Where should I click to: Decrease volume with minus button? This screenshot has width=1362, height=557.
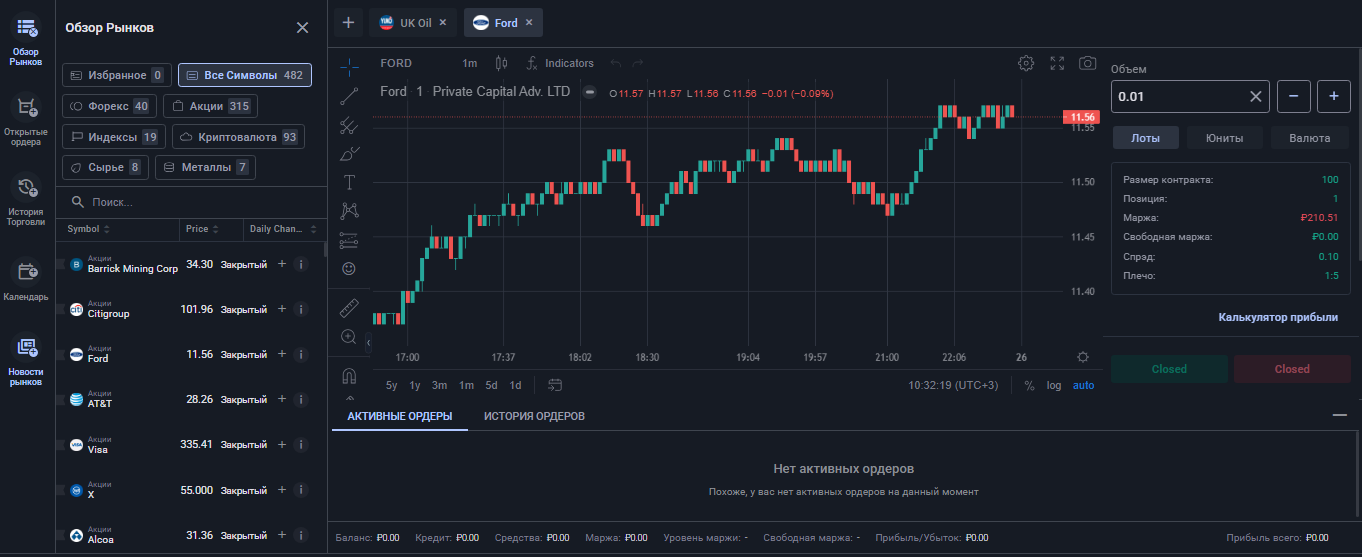tap(1294, 97)
